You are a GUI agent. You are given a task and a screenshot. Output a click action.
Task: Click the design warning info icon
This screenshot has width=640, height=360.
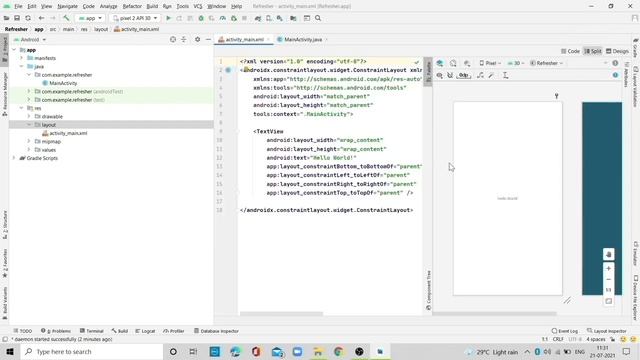(615, 76)
